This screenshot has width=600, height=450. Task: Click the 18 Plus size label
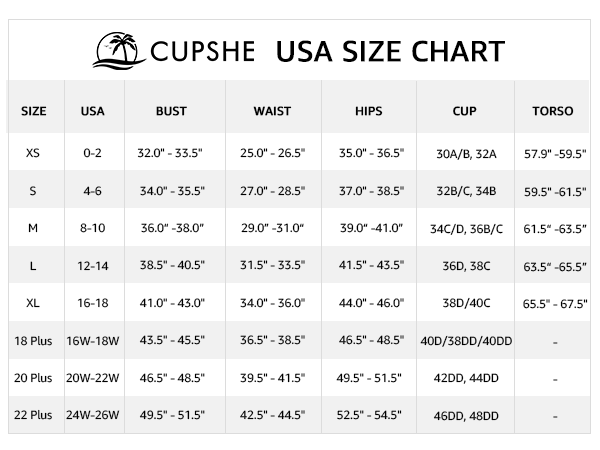33,341
